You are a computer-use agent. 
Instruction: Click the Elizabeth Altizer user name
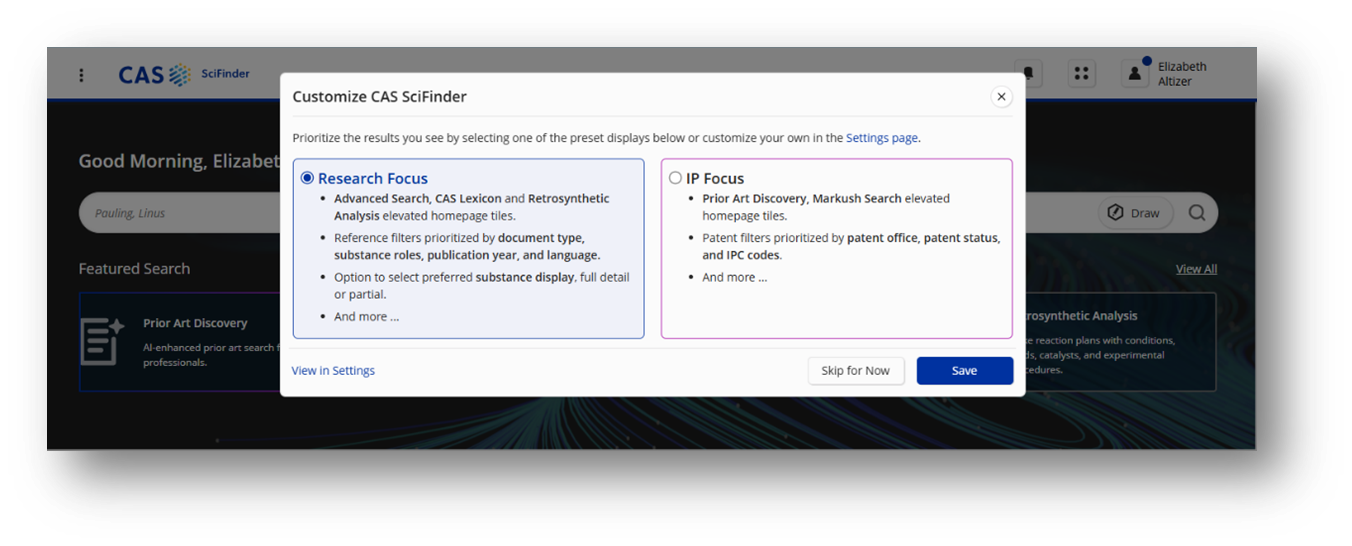(x=1182, y=74)
